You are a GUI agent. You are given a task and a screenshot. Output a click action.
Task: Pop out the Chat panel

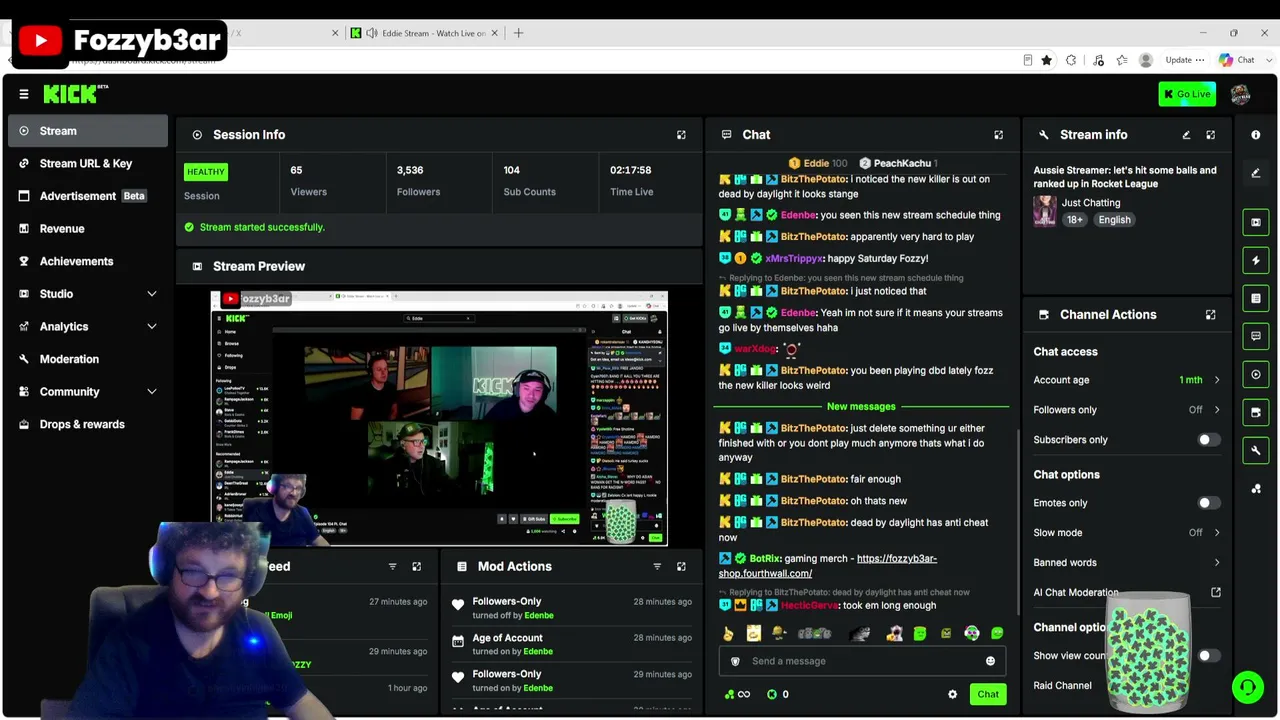click(x=998, y=135)
